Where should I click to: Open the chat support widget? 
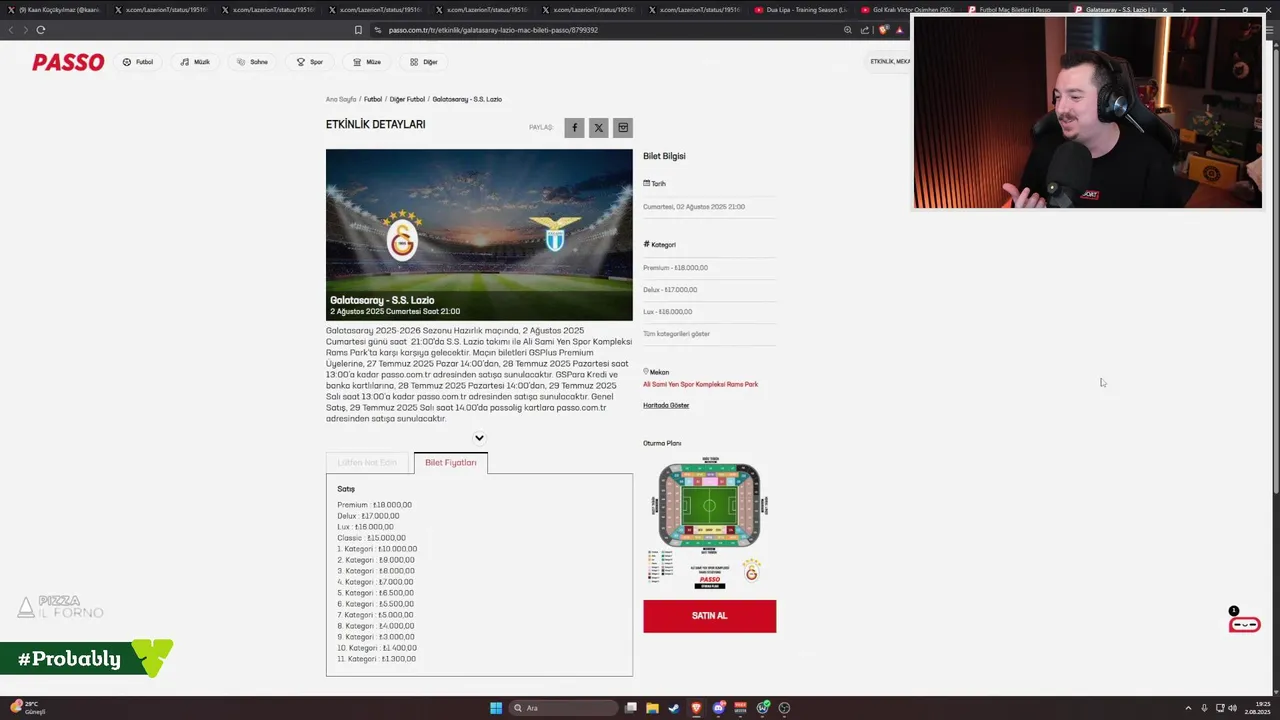(1245, 625)
